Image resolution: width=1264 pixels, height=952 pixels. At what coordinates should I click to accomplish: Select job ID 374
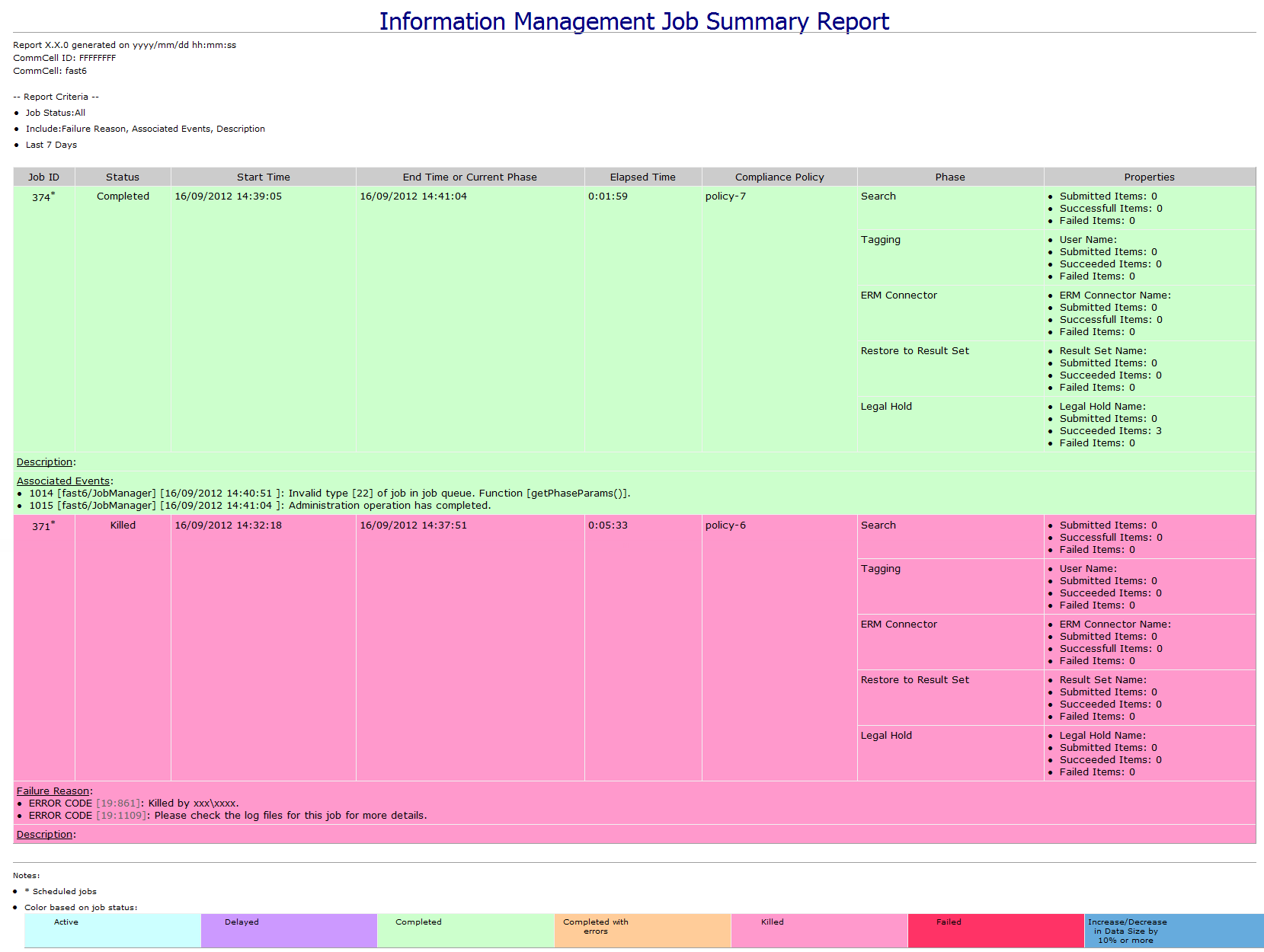tap(41, 197)
